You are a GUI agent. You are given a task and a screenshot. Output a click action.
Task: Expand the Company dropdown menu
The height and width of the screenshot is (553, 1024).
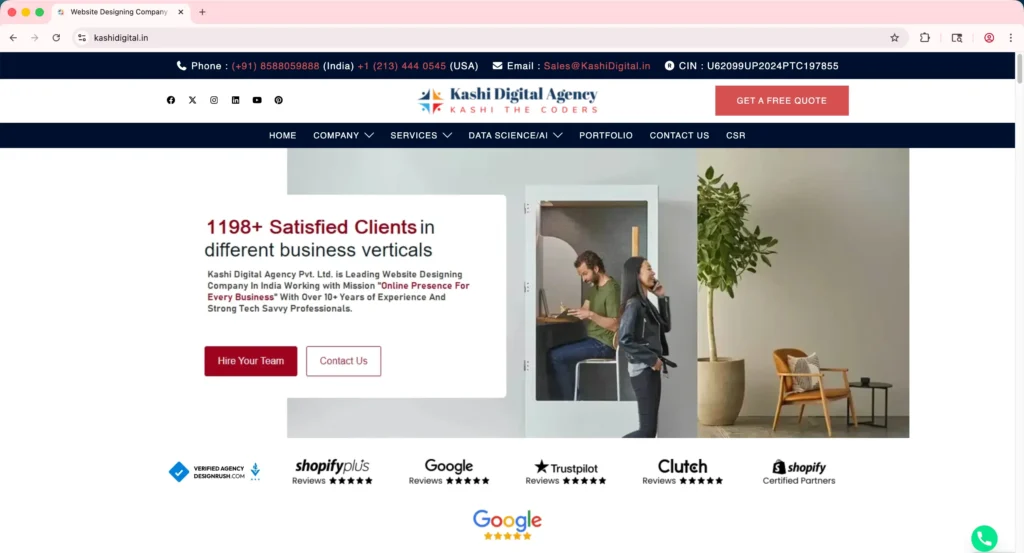click(x=343, y=135)
